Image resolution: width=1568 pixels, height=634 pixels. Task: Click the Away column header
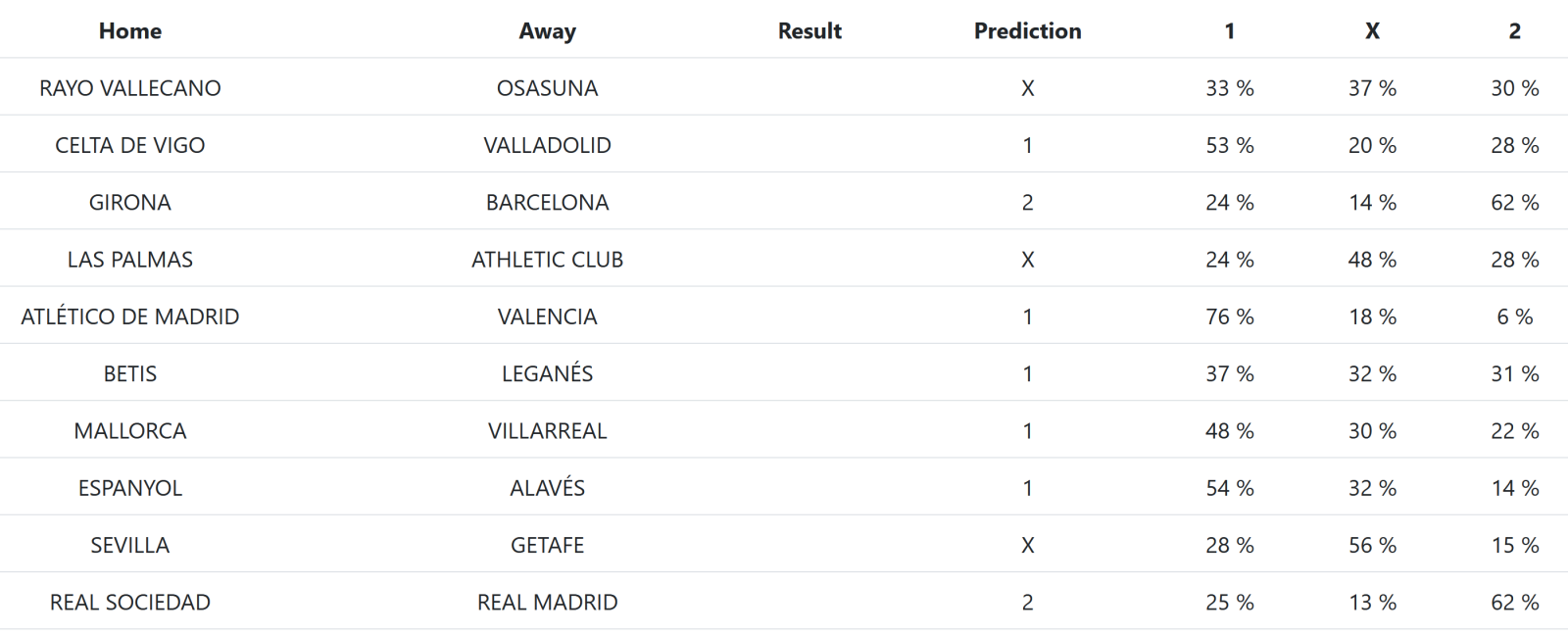click(547, 30)
